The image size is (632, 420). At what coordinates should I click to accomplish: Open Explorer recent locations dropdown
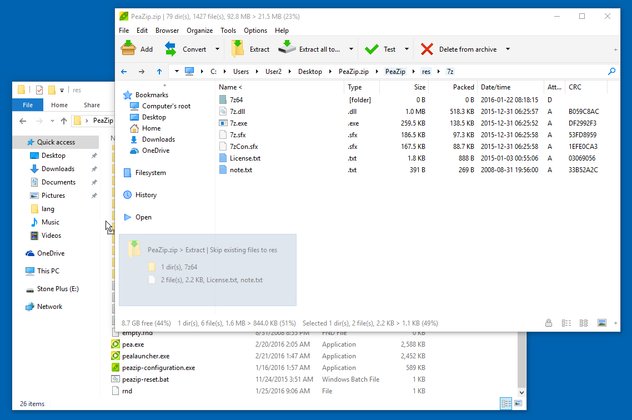click(x=52, y=121)
